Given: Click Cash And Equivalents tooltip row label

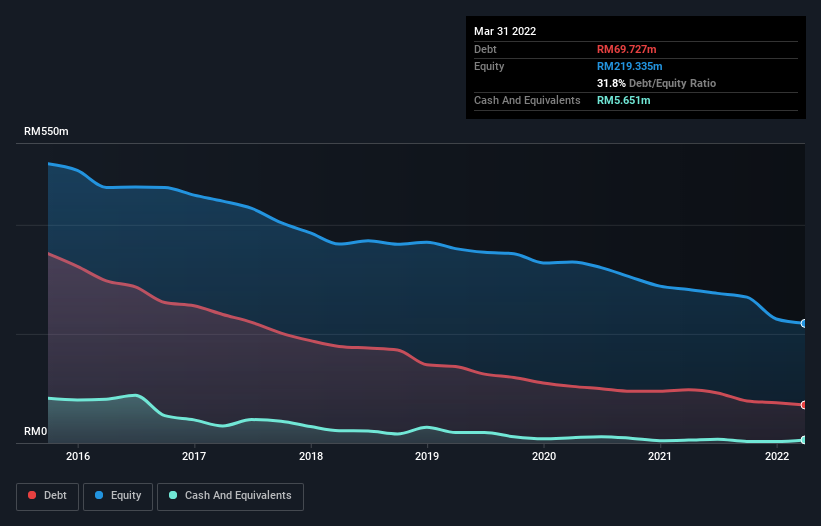Looking at the screenshot, I should [x=527, y=100].
